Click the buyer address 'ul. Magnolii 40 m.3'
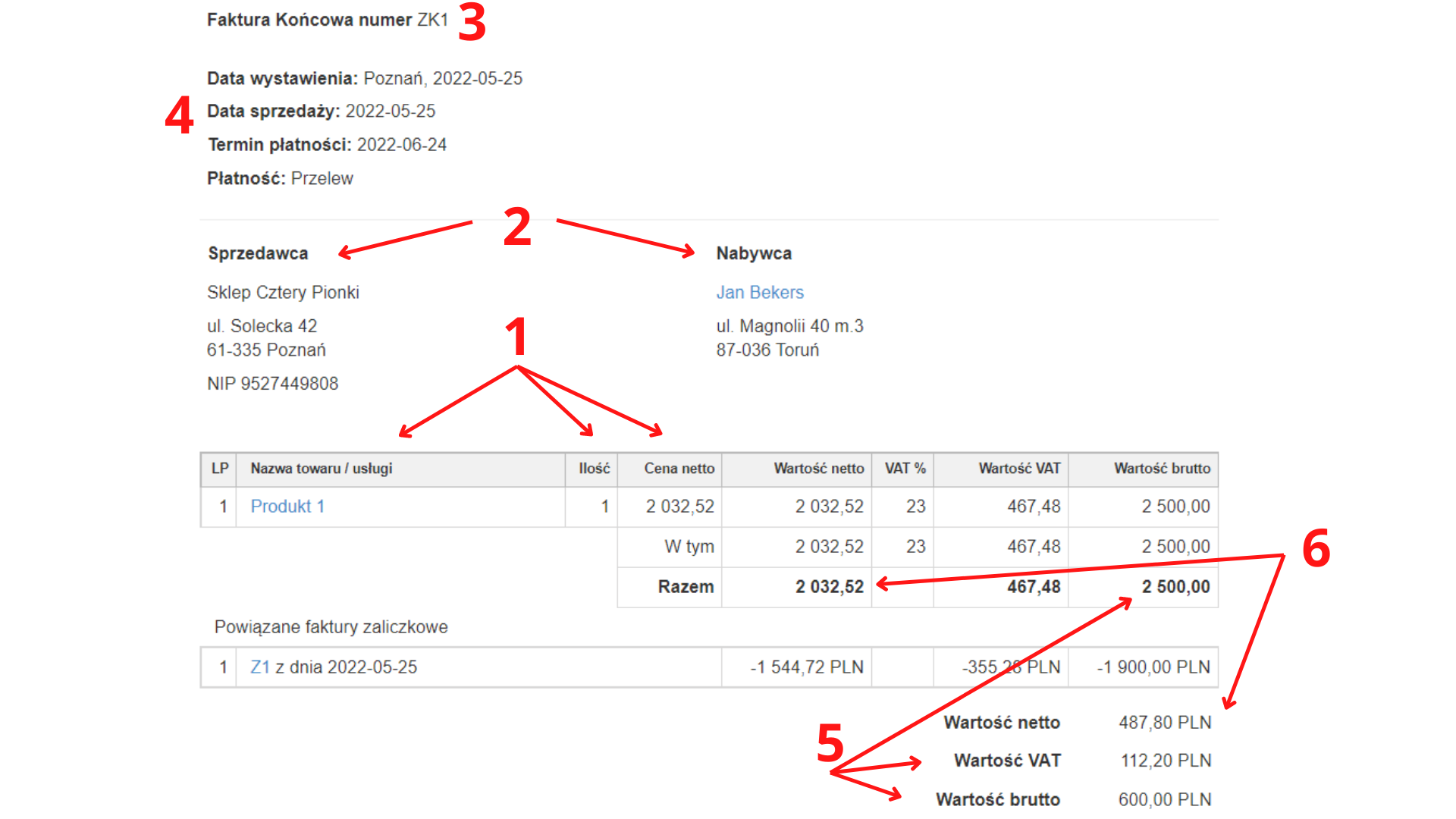Image resolution: width=1456 pixels, height=819 pixels. click(x=789, y=326)
